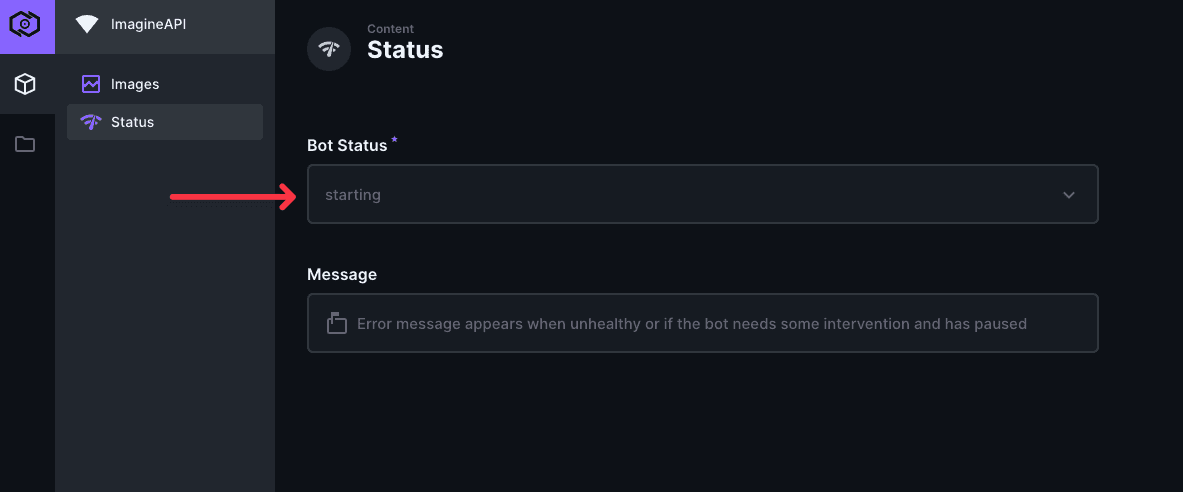Click the icon inside the Message field
Screen dimensions: 1183x492
[x=336, y=323]
